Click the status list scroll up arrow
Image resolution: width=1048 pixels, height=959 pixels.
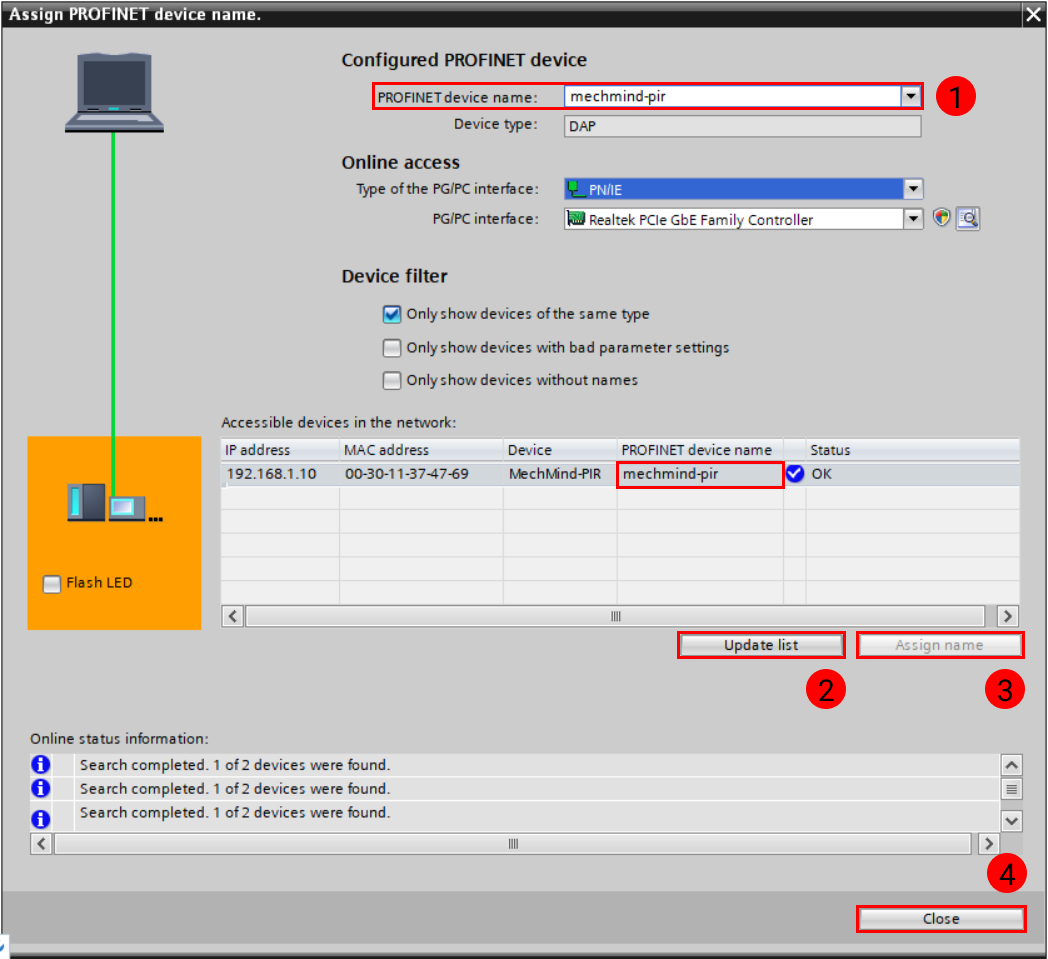click(x=1011, y=765)
